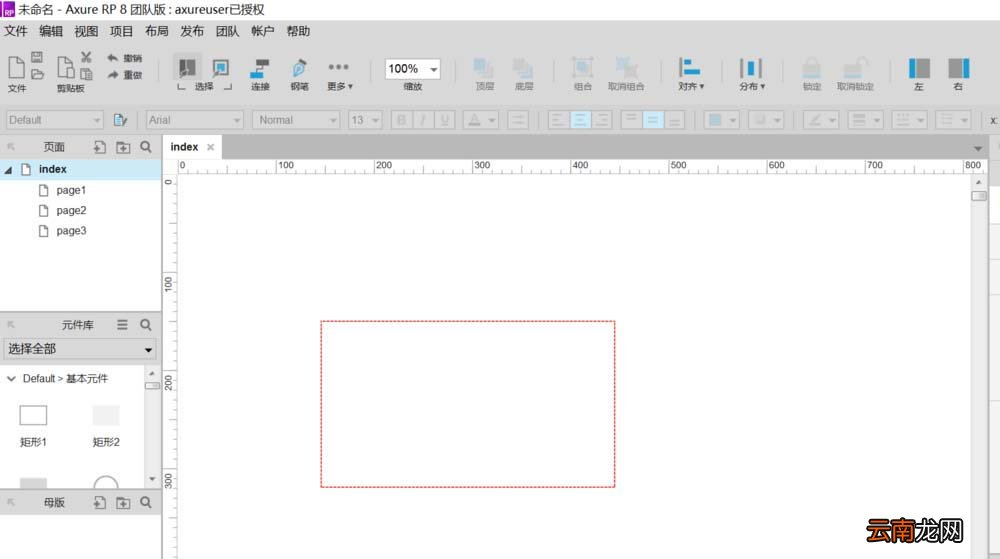Open the Default style dropdown
The height and width of the screenshot is (559, 1000).
point(54,120)
